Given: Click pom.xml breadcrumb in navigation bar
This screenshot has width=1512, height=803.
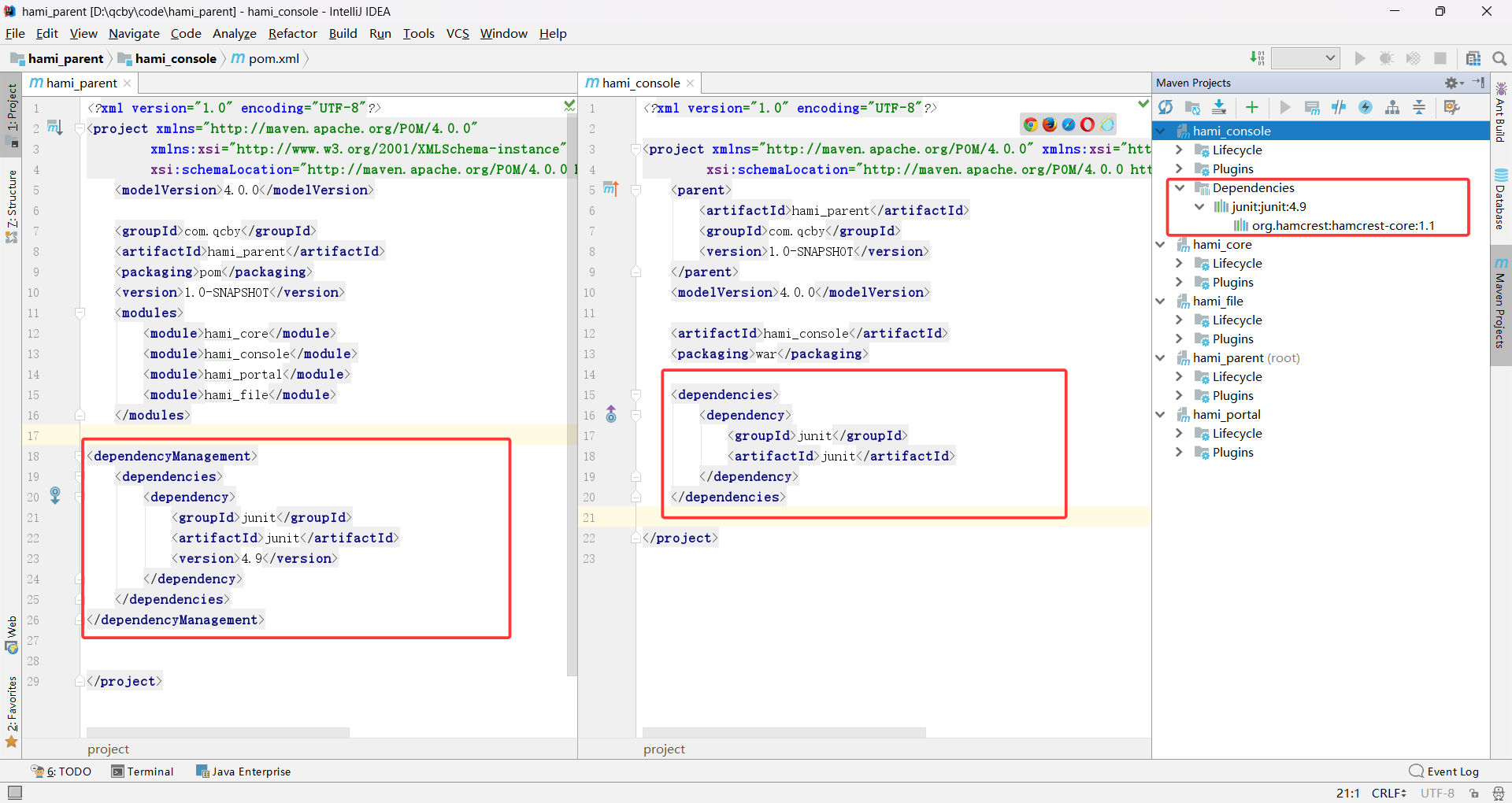Looking at the screenshot, I should [265, 58].
